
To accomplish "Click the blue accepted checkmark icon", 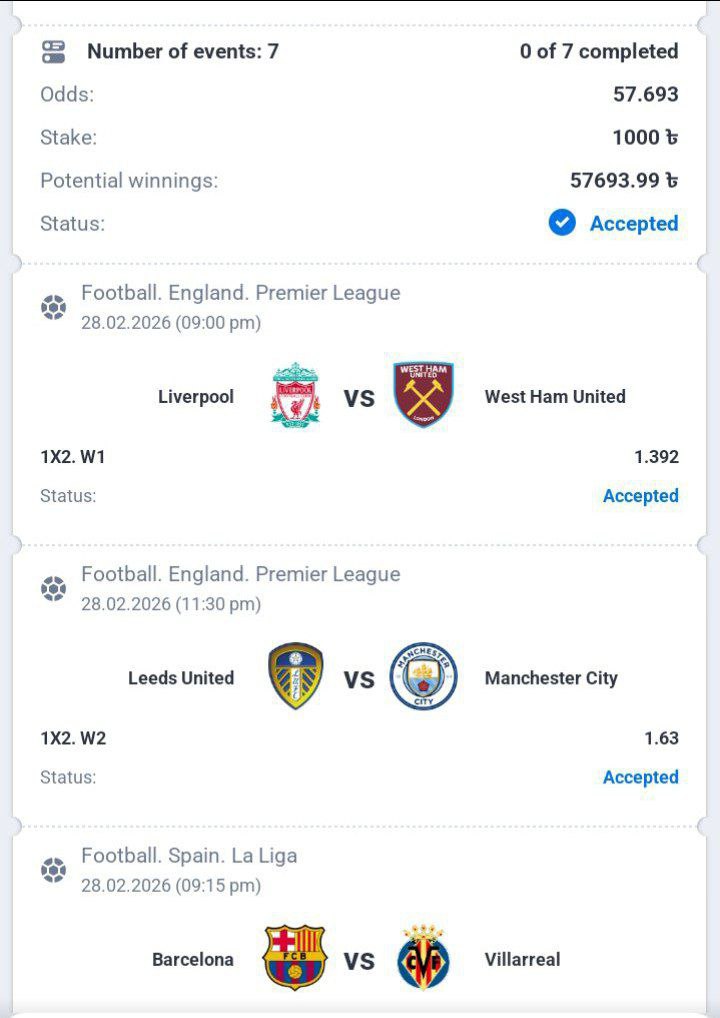I will click(x=562, y=223).
